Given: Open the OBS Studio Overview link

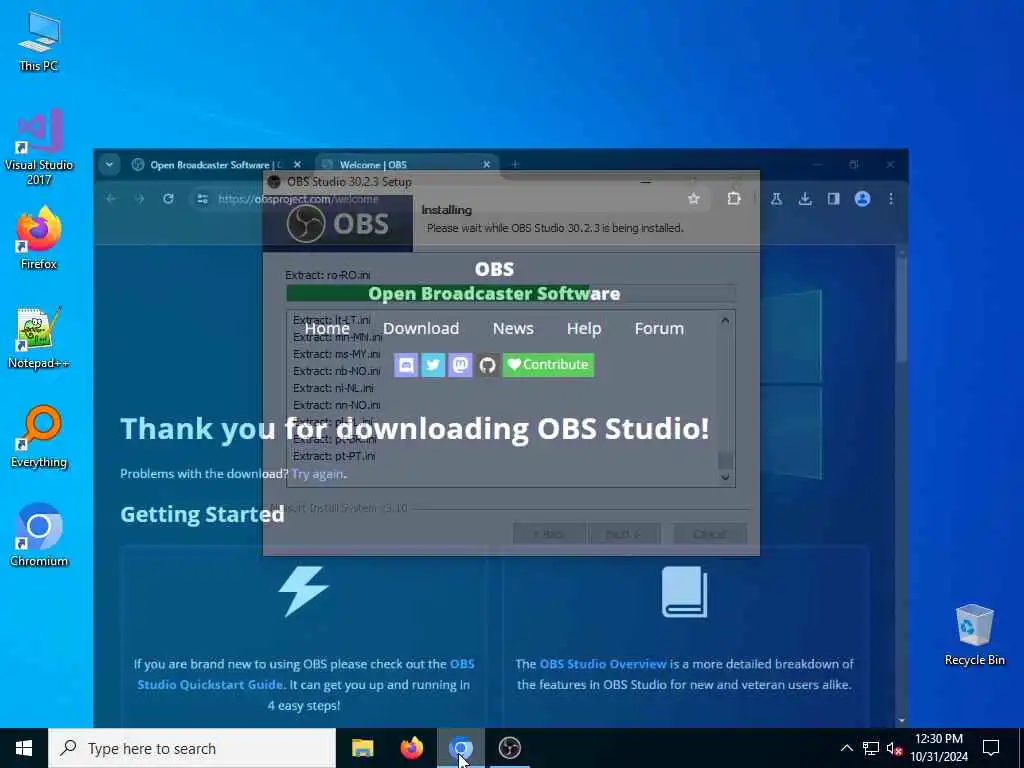Looking at the screenshot, I should (603, 664).
